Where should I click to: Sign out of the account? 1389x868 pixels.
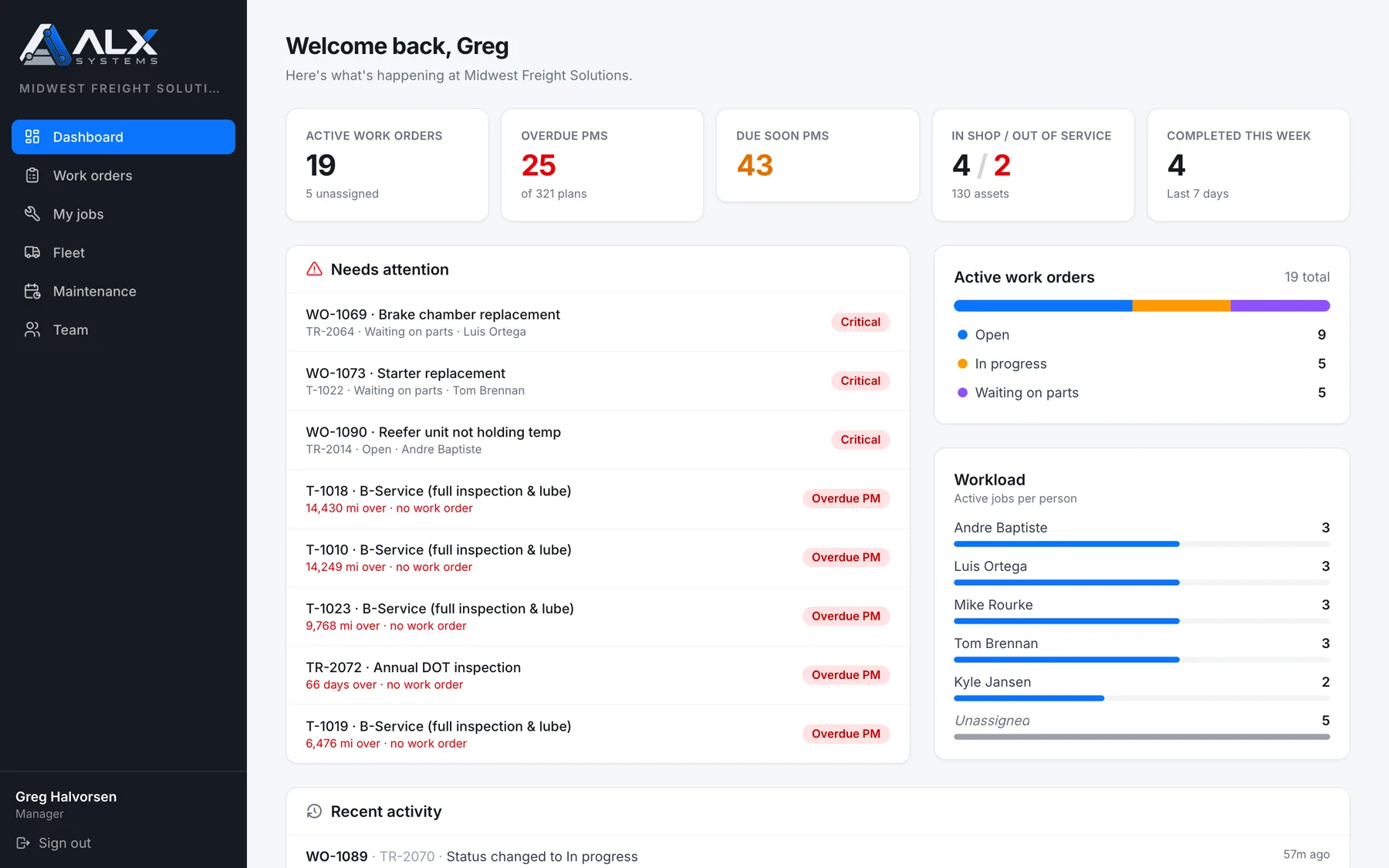(x=53, y=843)
